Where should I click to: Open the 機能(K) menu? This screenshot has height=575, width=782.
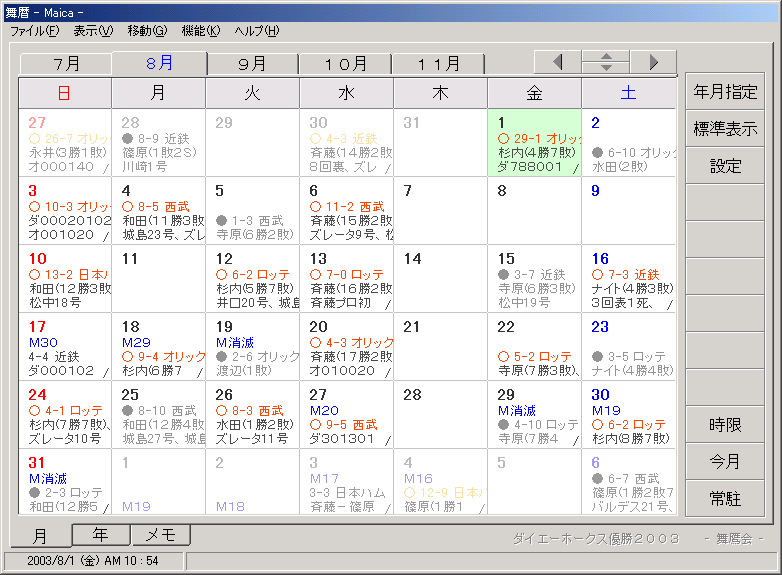[200, 31]
